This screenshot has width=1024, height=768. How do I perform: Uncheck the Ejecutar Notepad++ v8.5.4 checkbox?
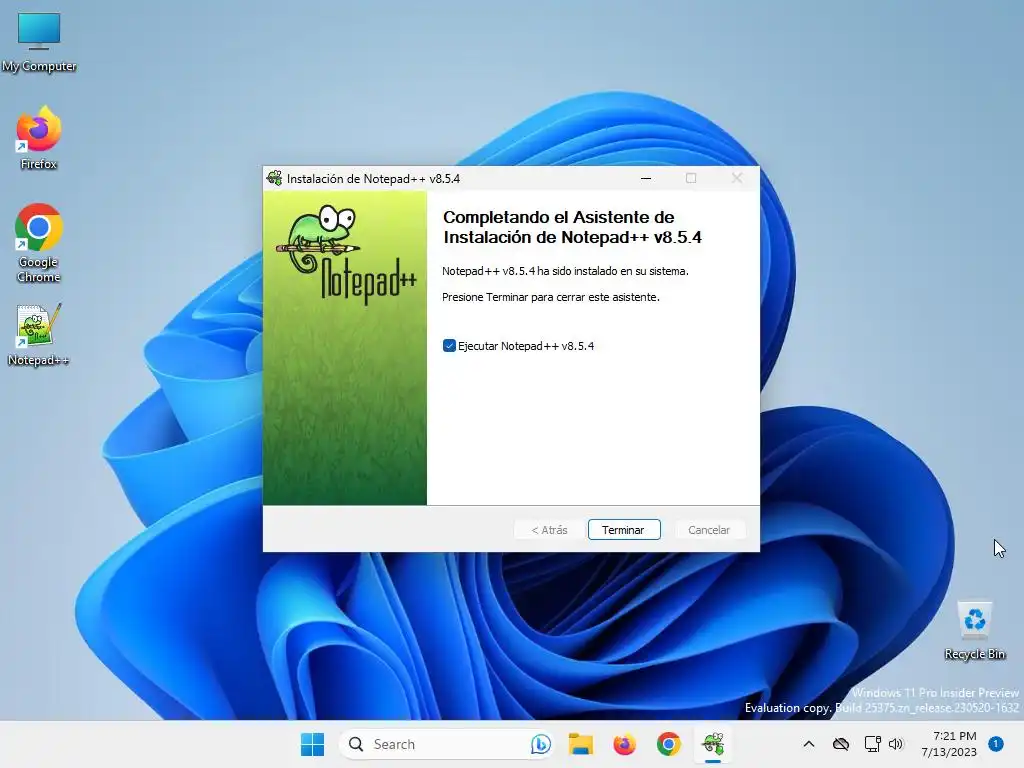tap(449, 346)
